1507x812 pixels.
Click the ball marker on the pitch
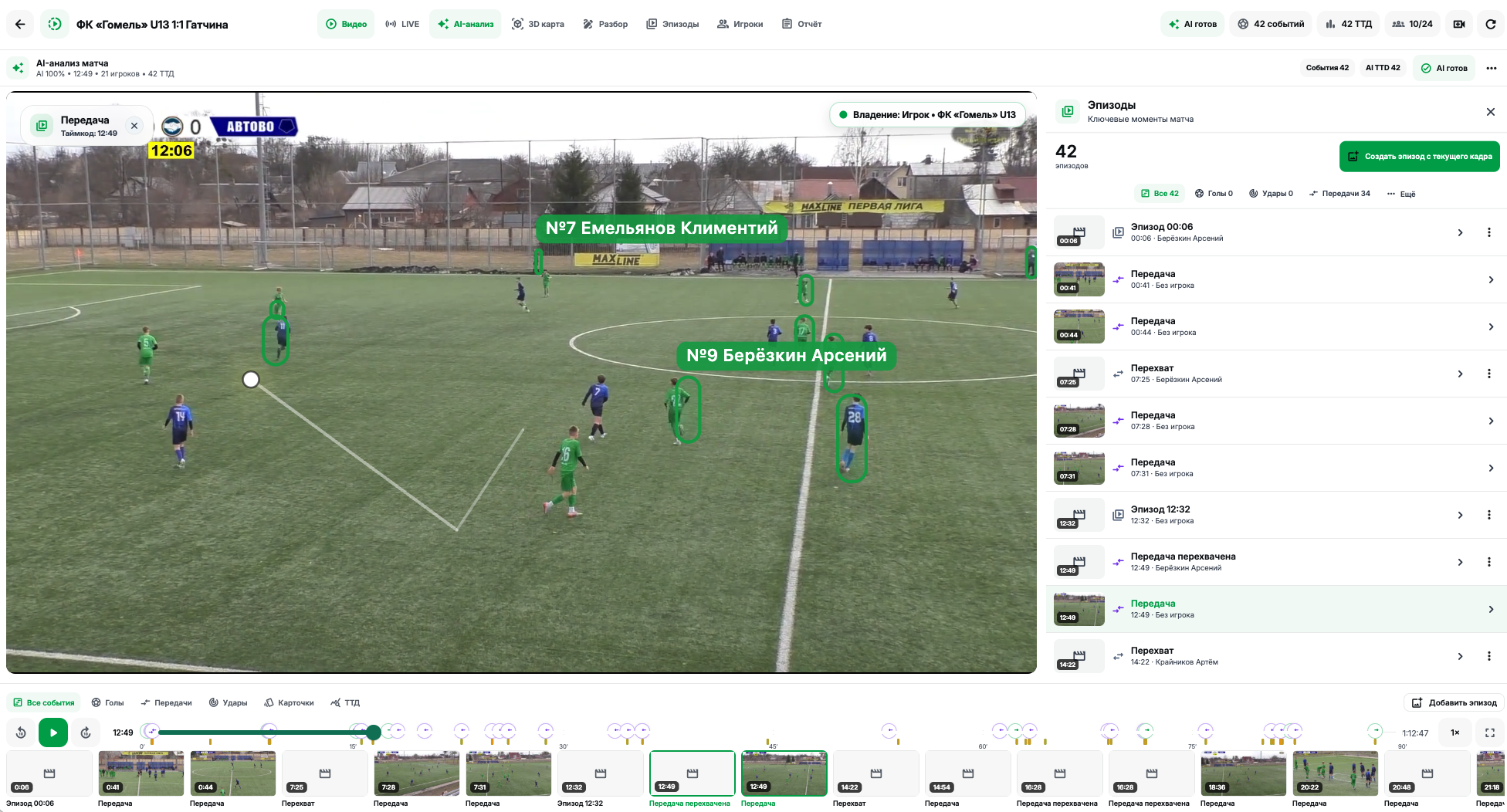coord(251,380)
